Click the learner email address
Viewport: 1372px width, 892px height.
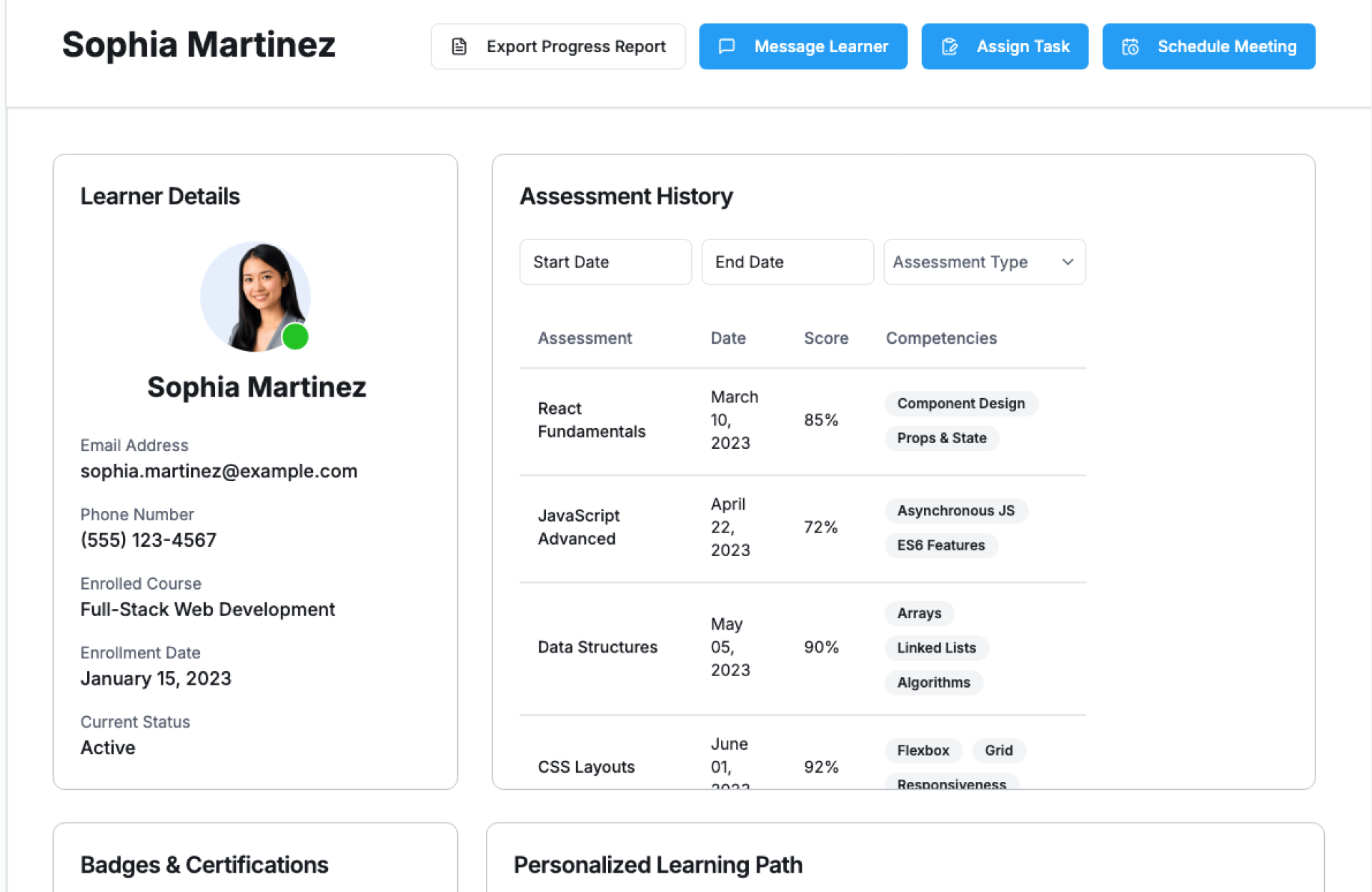click(219, 472)
